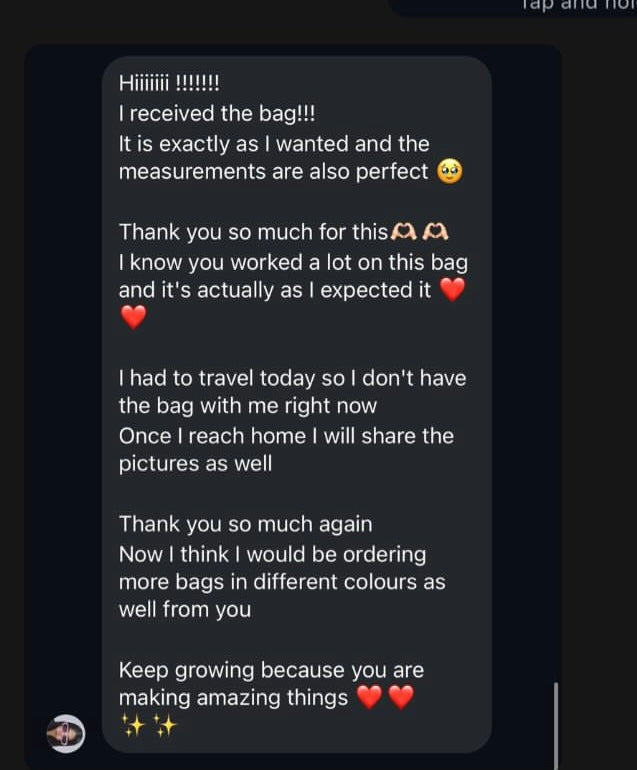Click the pleading face emoji after "perfect"
637x770 pixels.
(450, 172)
